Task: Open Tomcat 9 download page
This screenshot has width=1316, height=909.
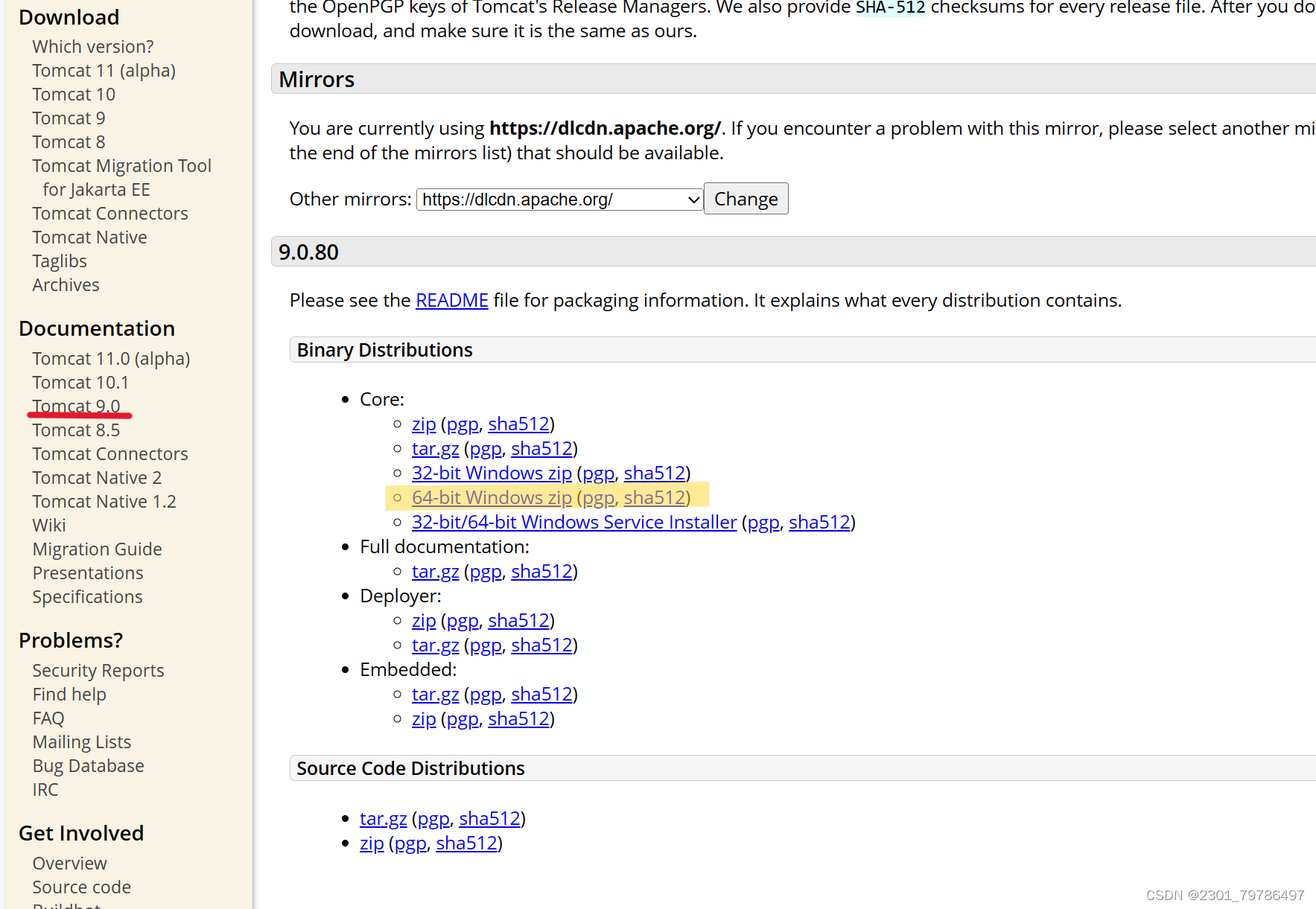Action: [x=69, y=118]
